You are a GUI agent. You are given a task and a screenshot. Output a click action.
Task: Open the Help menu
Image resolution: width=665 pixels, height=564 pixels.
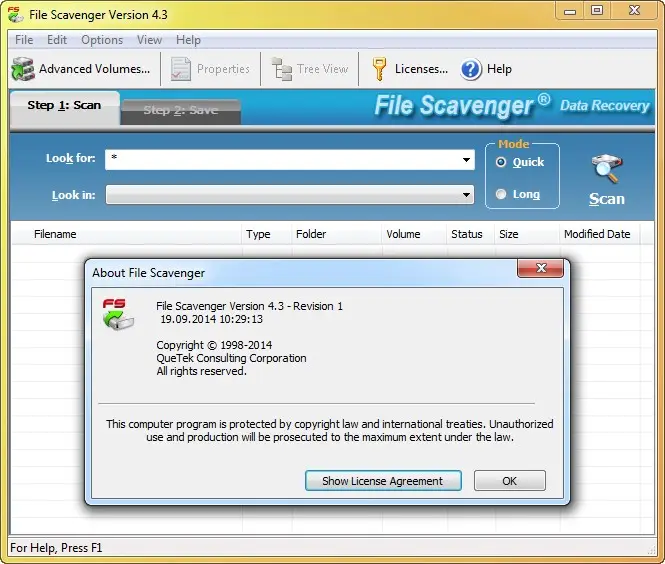coord(188,40)
